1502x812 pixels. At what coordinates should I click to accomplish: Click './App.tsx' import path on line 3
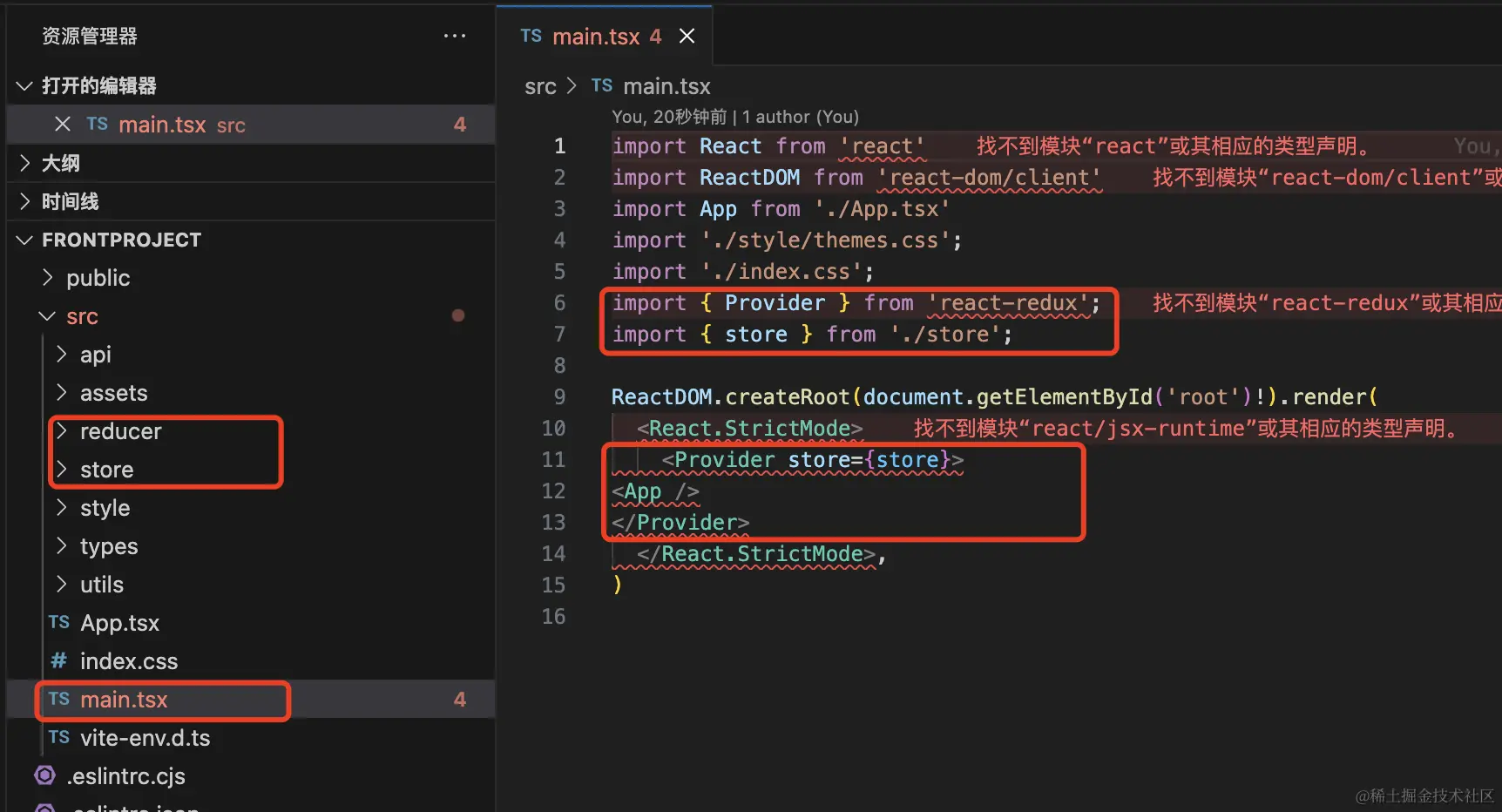point(882,209)
